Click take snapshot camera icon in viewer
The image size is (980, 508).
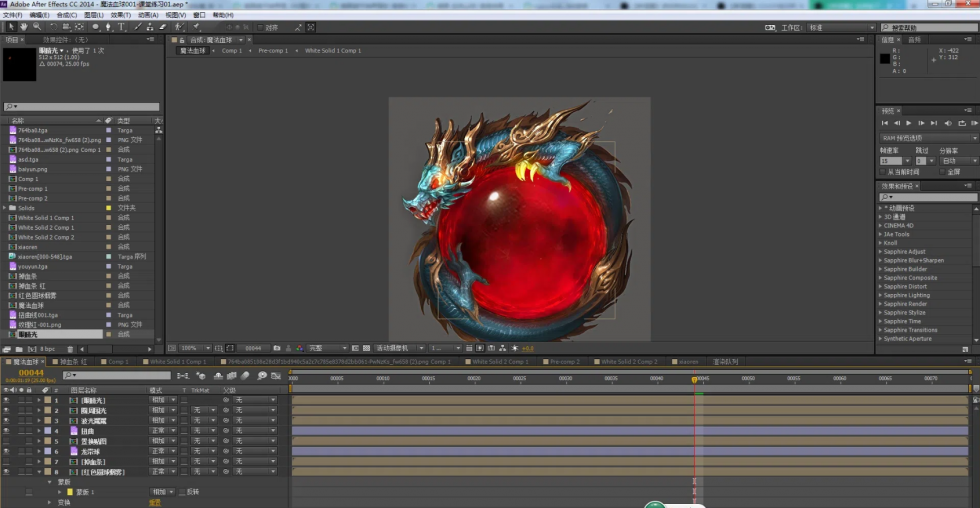point(277,348)
